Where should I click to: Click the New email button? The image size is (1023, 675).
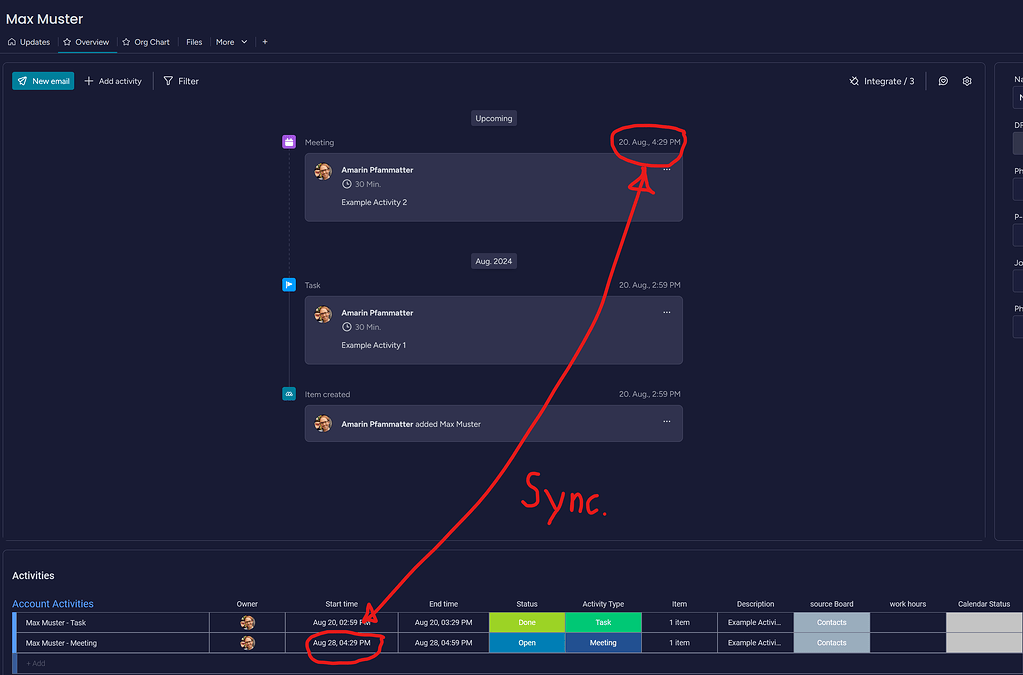(x=42, y=81)
